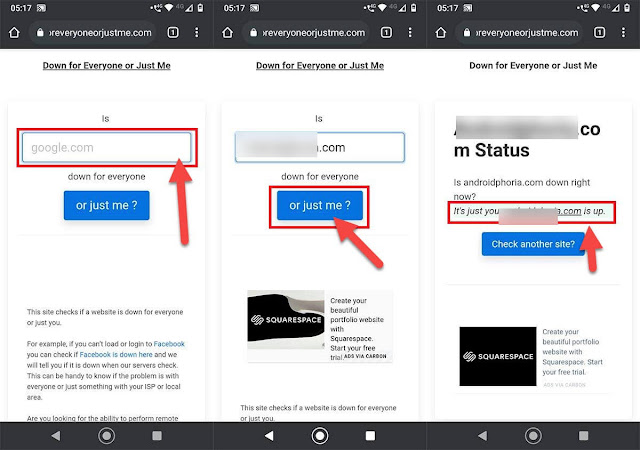
Task: Open the three-dot browser menu in middle phone
Action: (410, 33)
